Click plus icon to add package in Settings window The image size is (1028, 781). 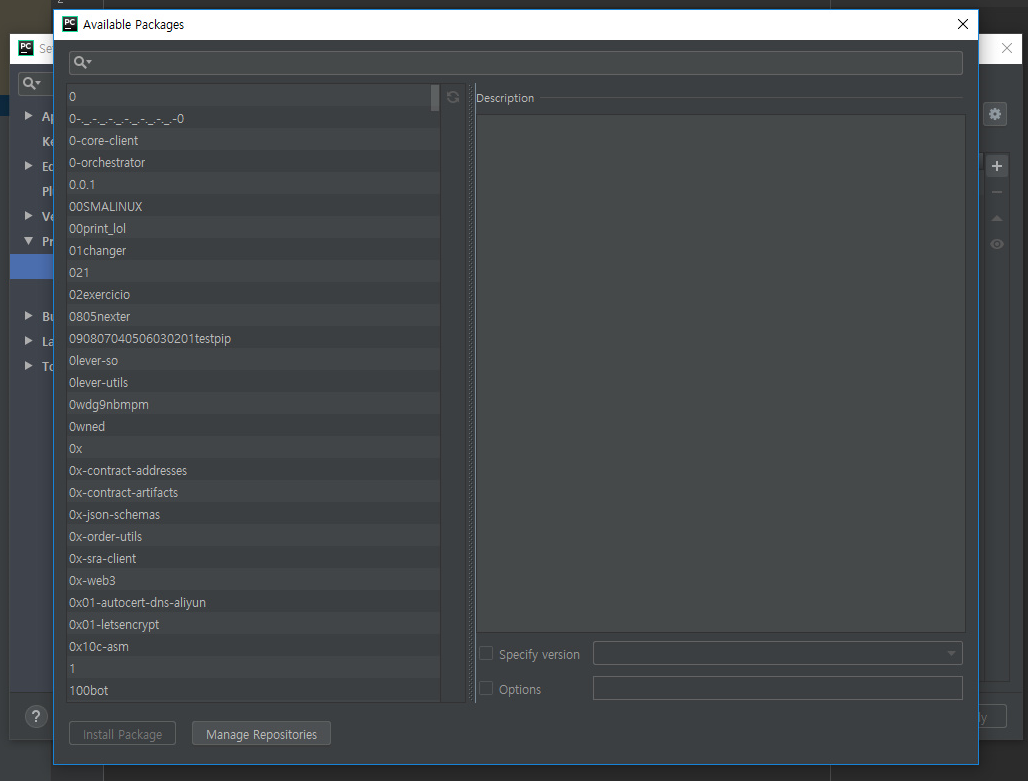point(997,166)
